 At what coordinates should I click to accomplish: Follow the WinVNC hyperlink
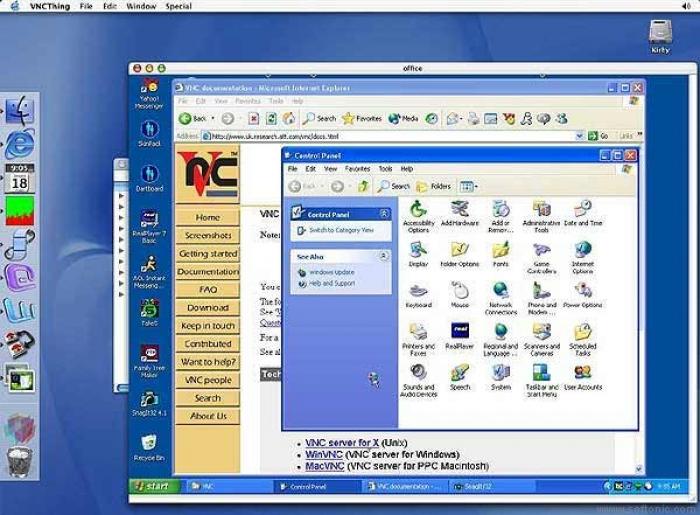pyautogui.click(x=324, y=454)
